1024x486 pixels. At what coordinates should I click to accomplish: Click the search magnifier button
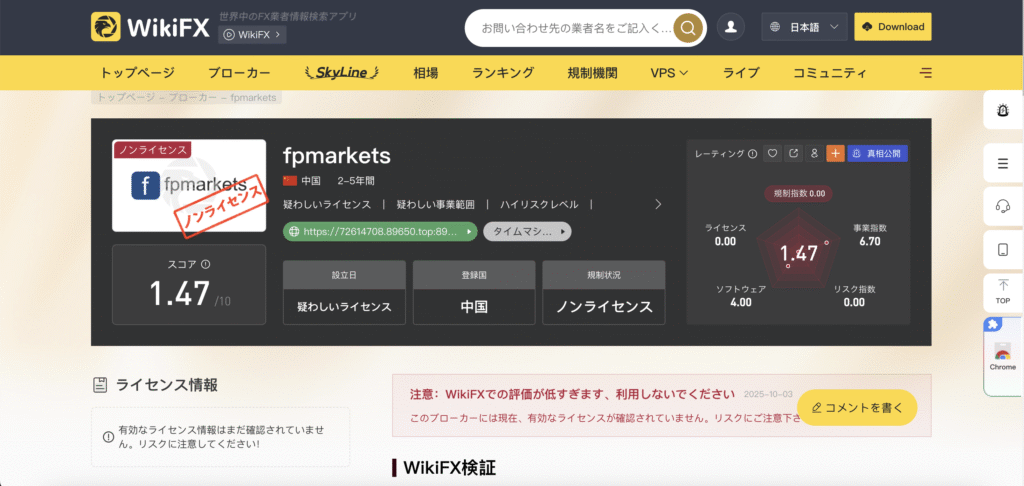(688, 28)
